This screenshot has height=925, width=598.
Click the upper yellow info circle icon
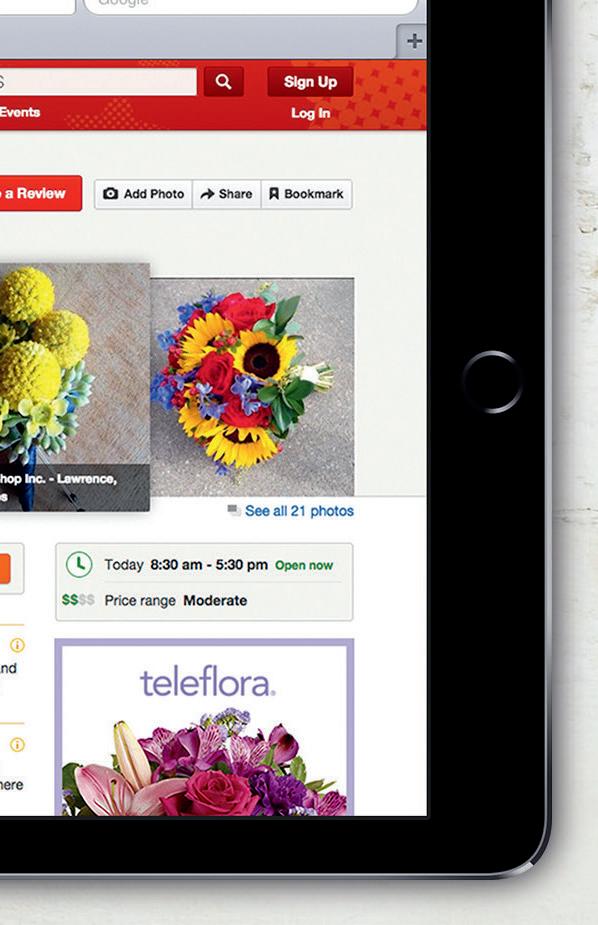(18, 645)
